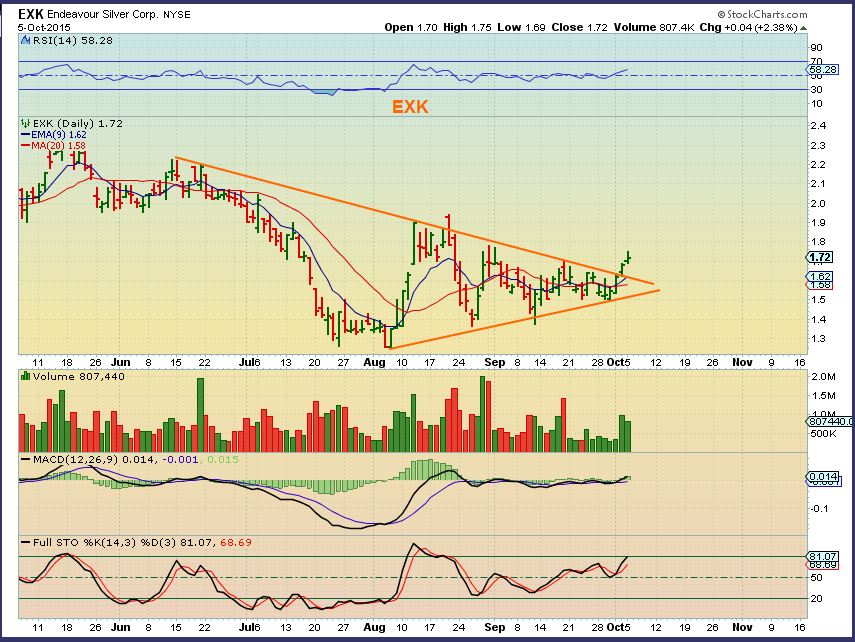
Task: Click the Close 1.72 value in header
Action: (580, 27)
